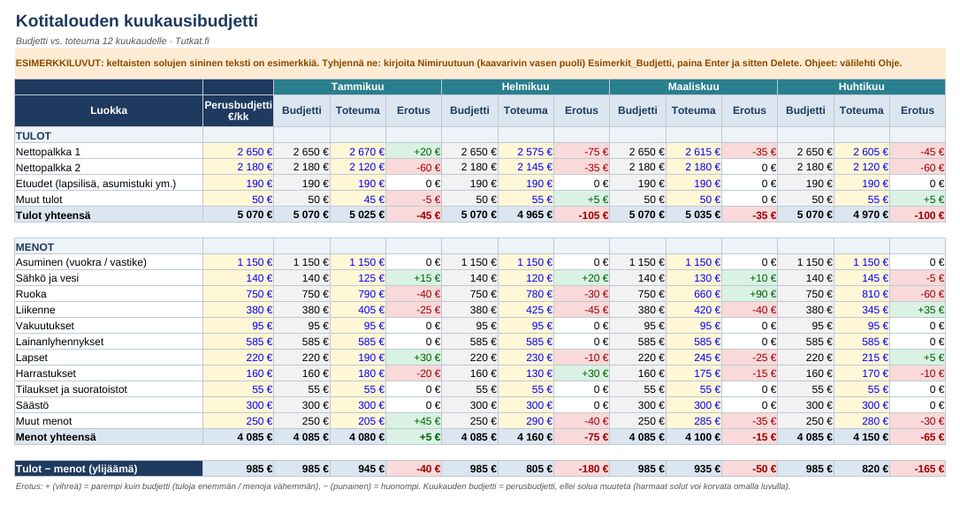The width and height of the screenshot is (960, 505).
Task: Click Muut menot Tammikuu Erotus +45 €
Action: point(413,421)
